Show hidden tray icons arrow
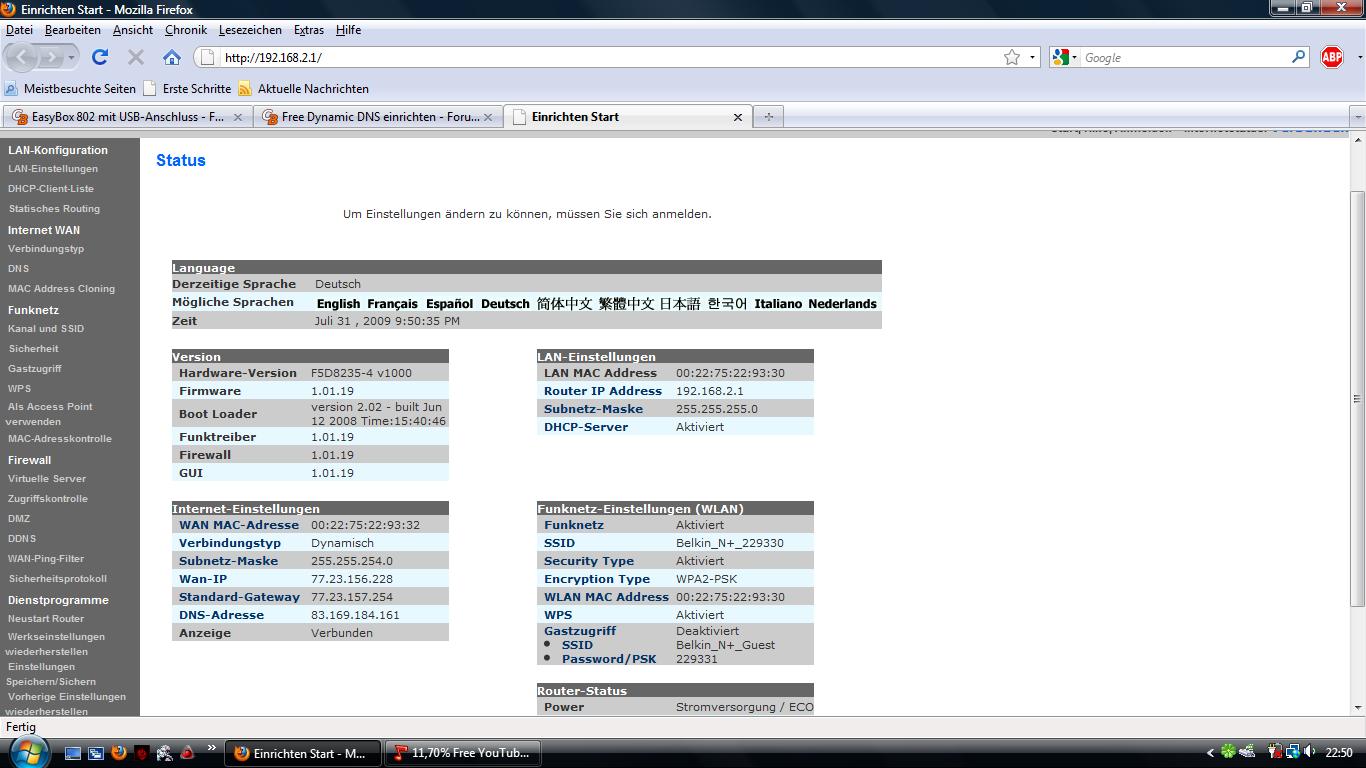Screen dimensions: 1366x768 coord(1210,753)
